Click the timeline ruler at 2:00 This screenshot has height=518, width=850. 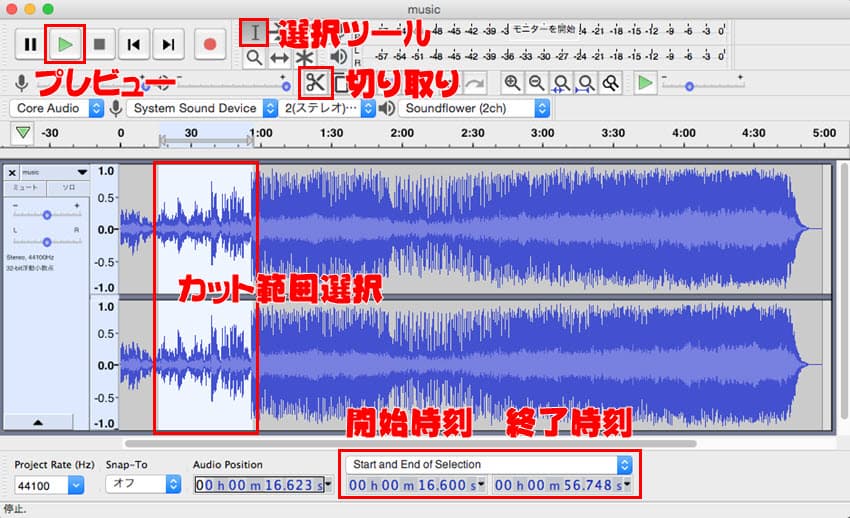click(402, 133)
